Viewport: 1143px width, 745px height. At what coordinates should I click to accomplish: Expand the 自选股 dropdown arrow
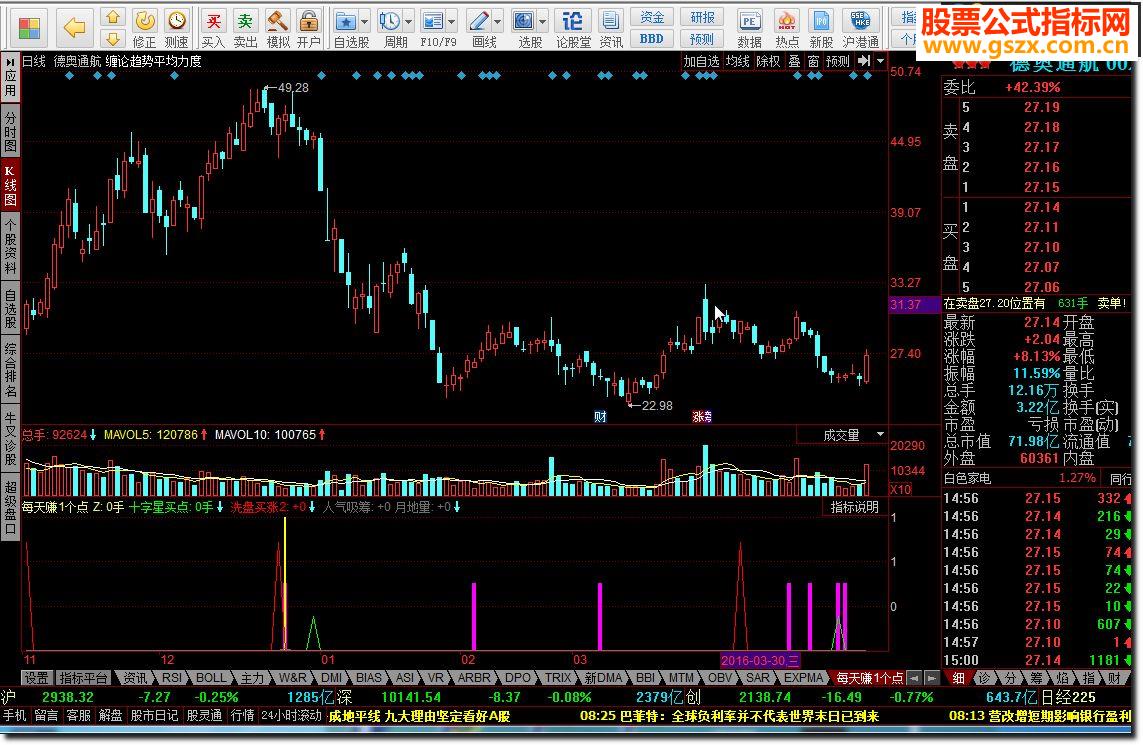pyautogui.click(x=364, y=21)
